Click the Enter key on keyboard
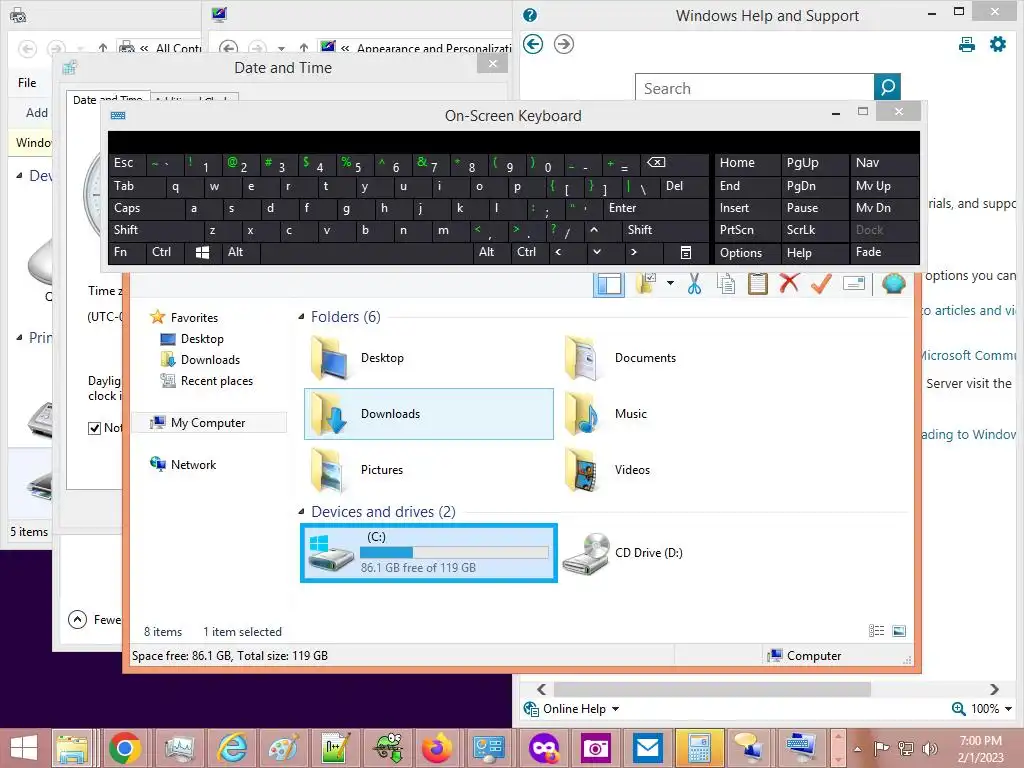The width and height of the screenshot is (1024, 768). (655, 208)
